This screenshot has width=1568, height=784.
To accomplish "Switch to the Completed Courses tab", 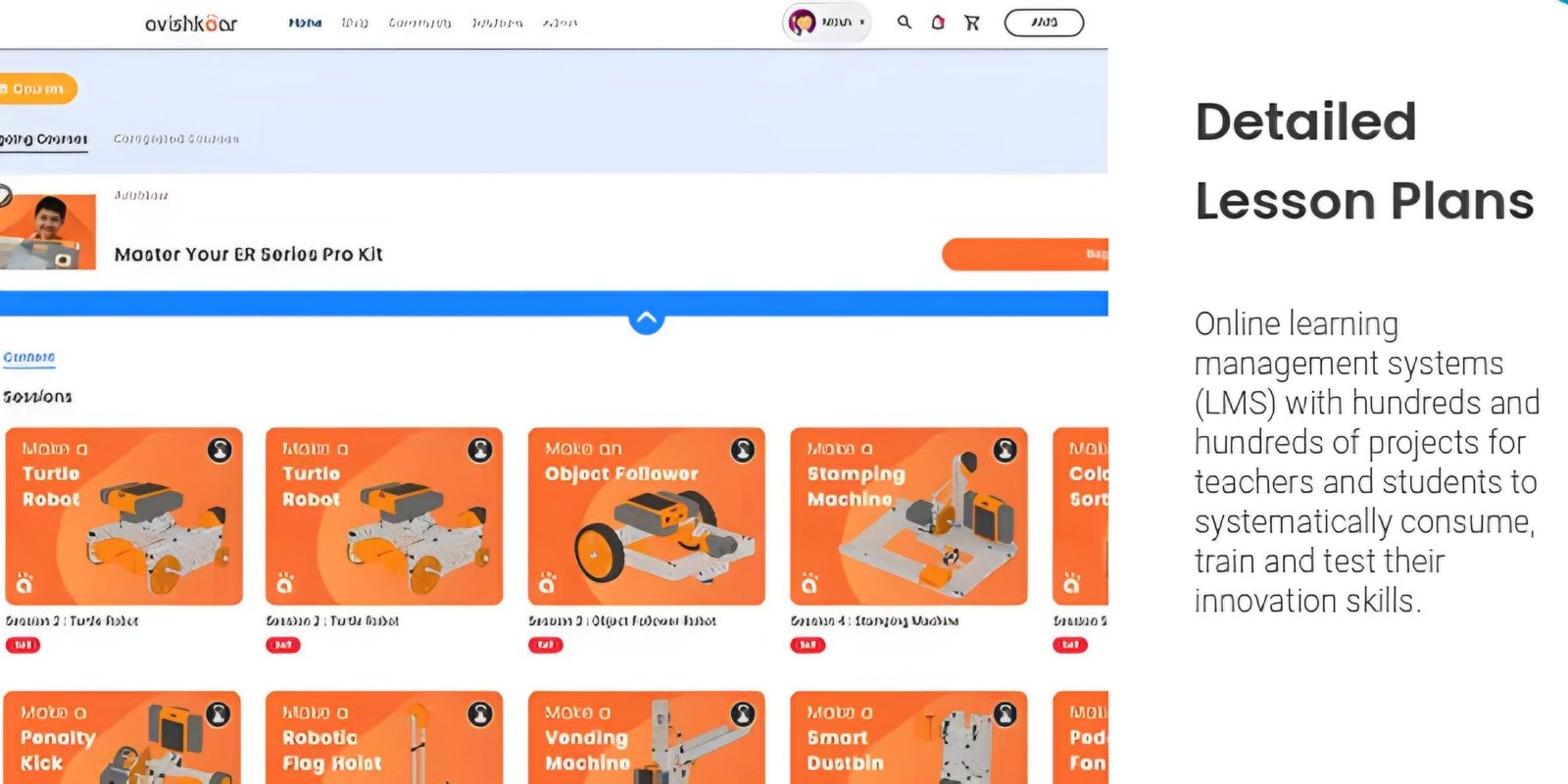I will pos(176,139).
